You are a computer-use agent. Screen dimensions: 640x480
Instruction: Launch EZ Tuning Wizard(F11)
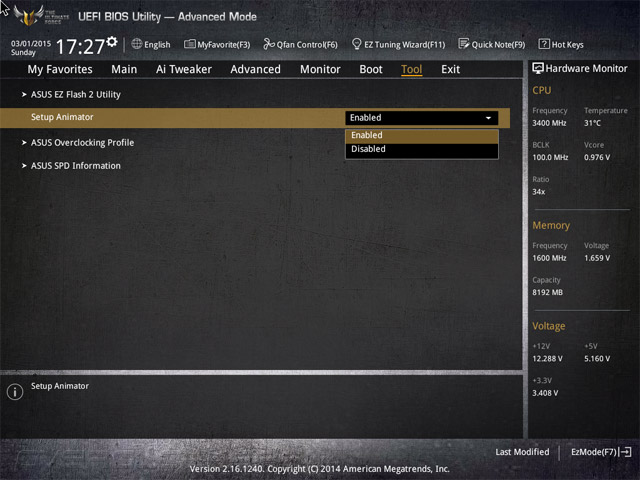(x=404, y=44)
